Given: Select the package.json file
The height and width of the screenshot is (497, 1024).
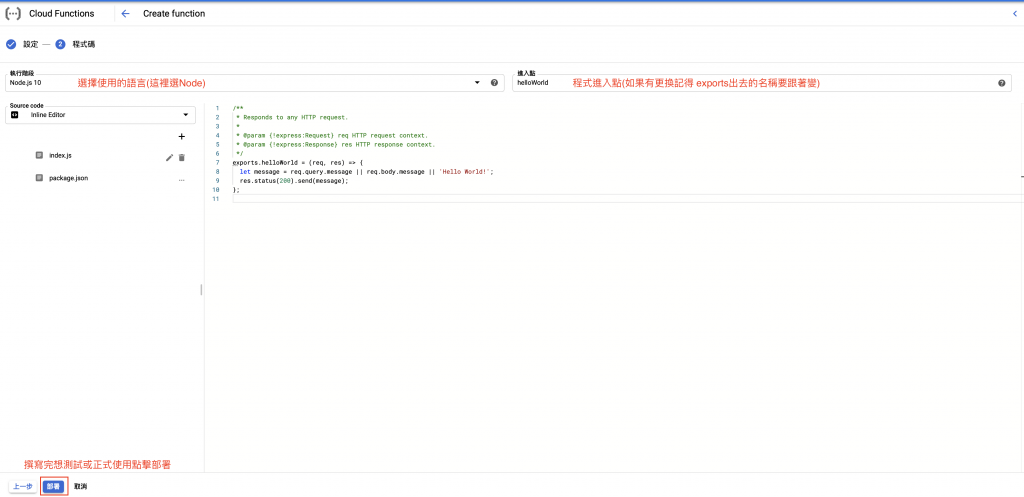Looking at the screenshot, I should [x=69, y=178].
